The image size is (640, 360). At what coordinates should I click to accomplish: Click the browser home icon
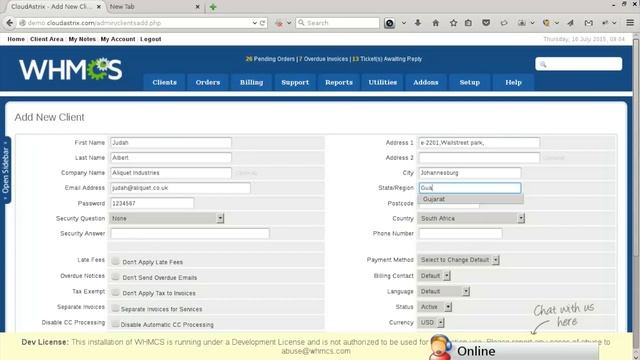tap(436, 23)
